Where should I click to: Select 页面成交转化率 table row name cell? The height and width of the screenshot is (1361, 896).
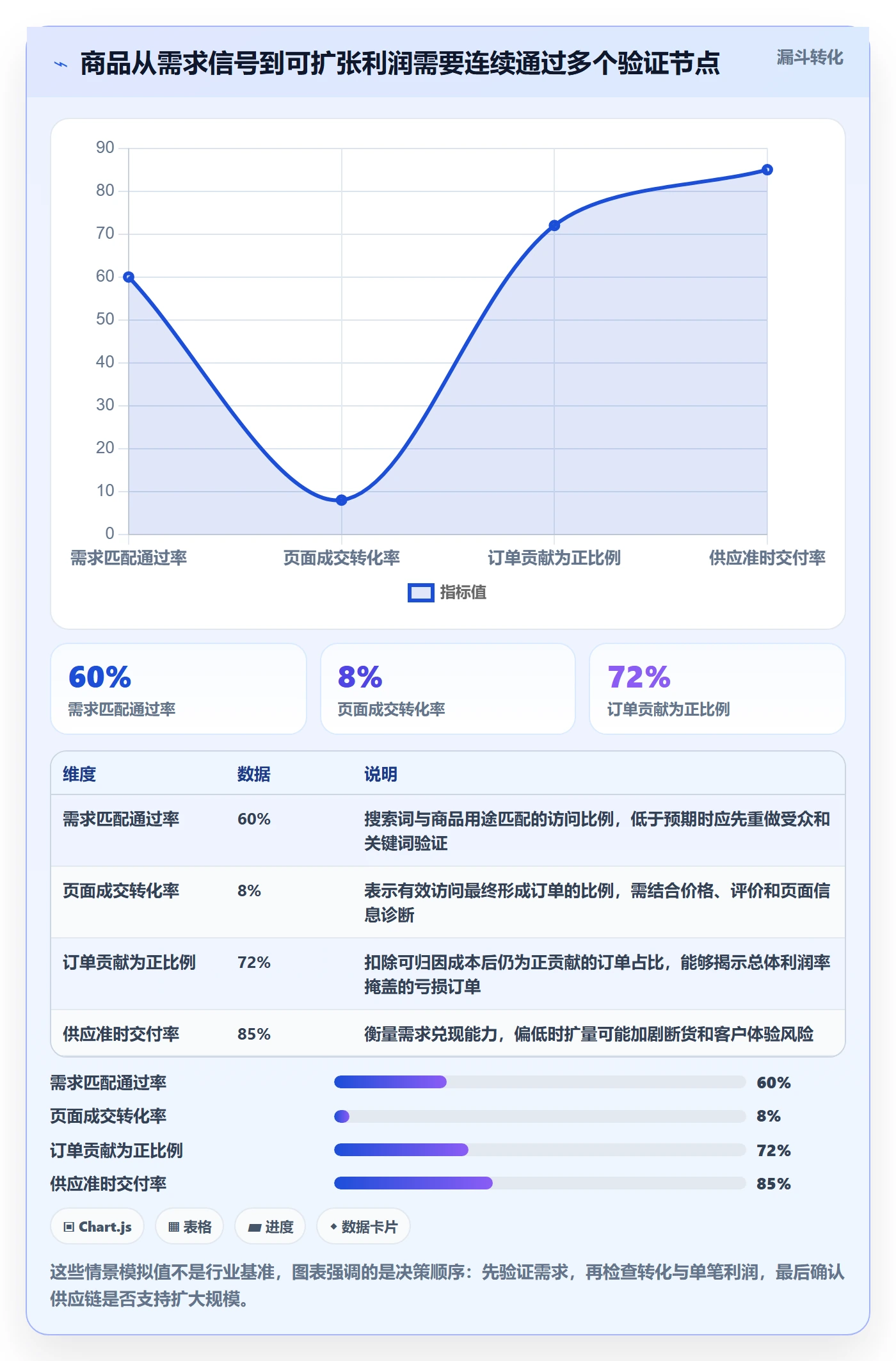pyautogui.click(x=121, y=890)
